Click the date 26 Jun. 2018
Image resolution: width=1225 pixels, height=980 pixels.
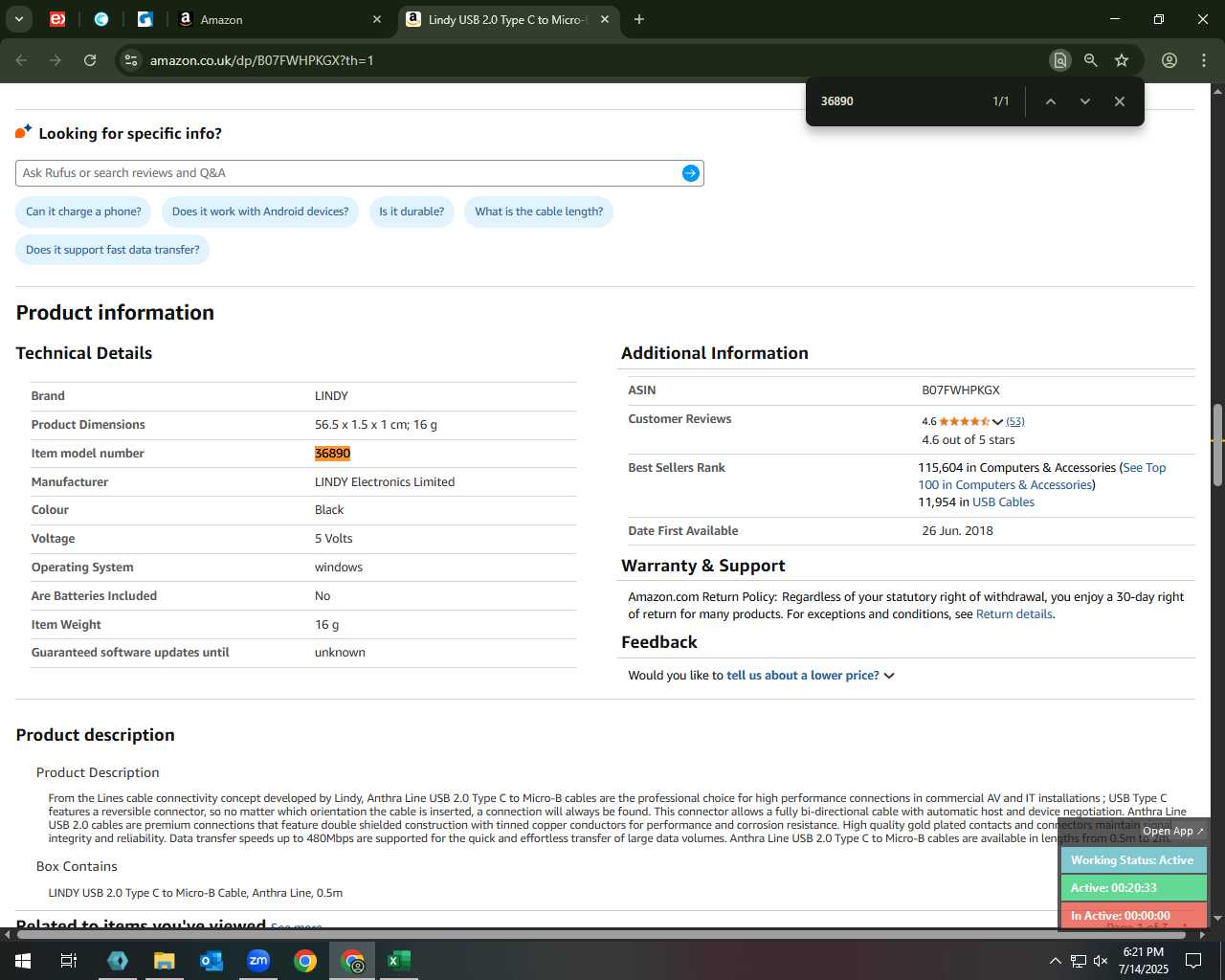(957, 531)
